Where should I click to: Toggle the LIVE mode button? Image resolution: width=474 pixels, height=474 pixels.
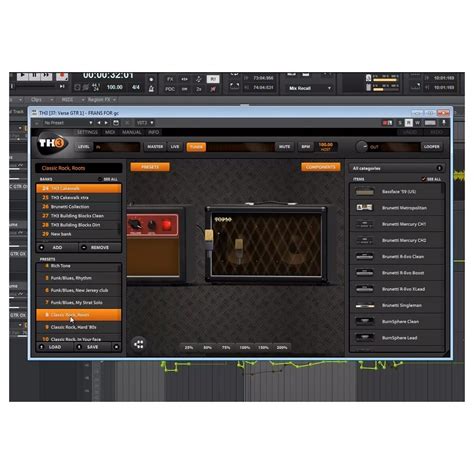tap(175, 147)
